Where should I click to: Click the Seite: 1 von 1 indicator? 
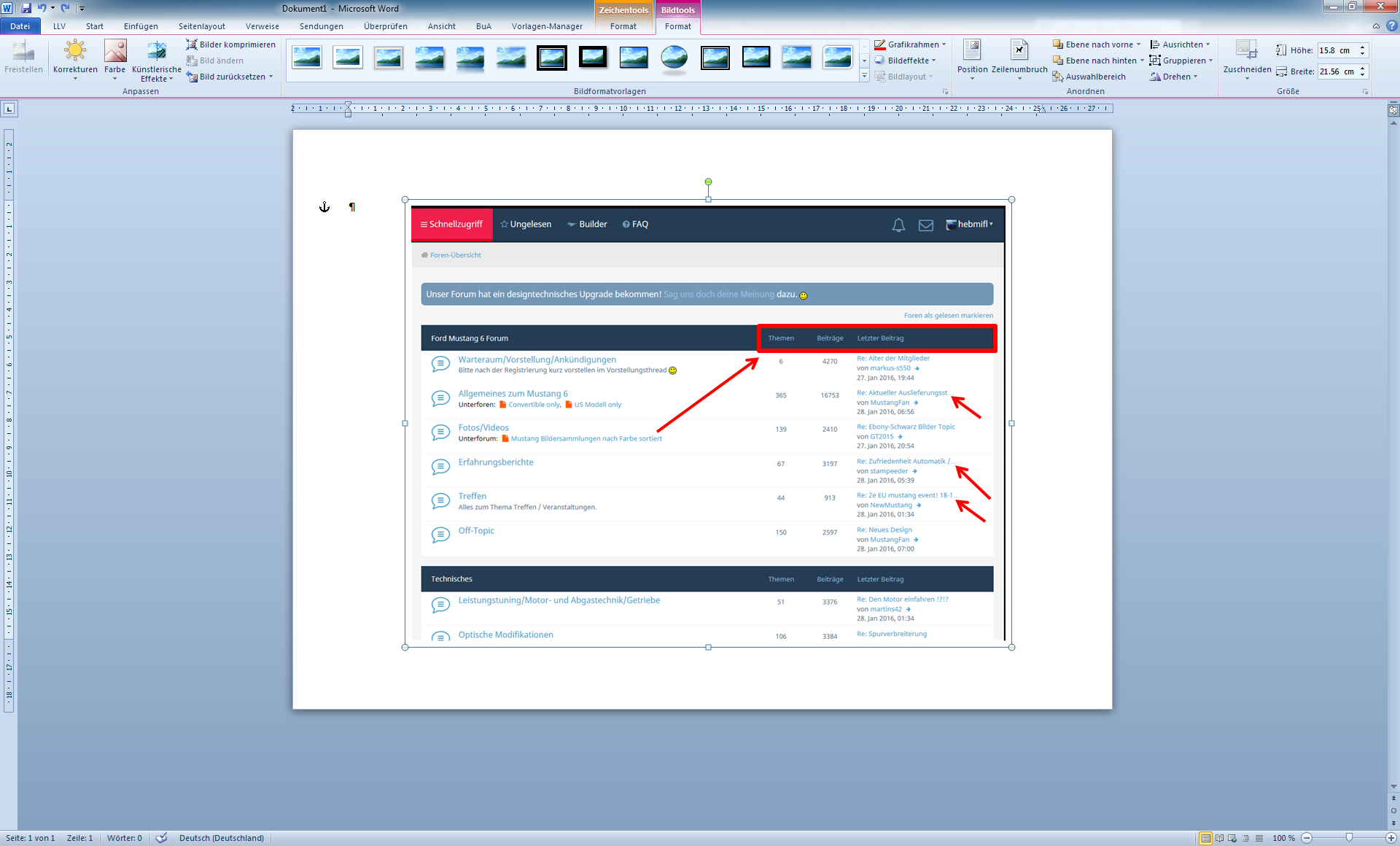(31, 838)
